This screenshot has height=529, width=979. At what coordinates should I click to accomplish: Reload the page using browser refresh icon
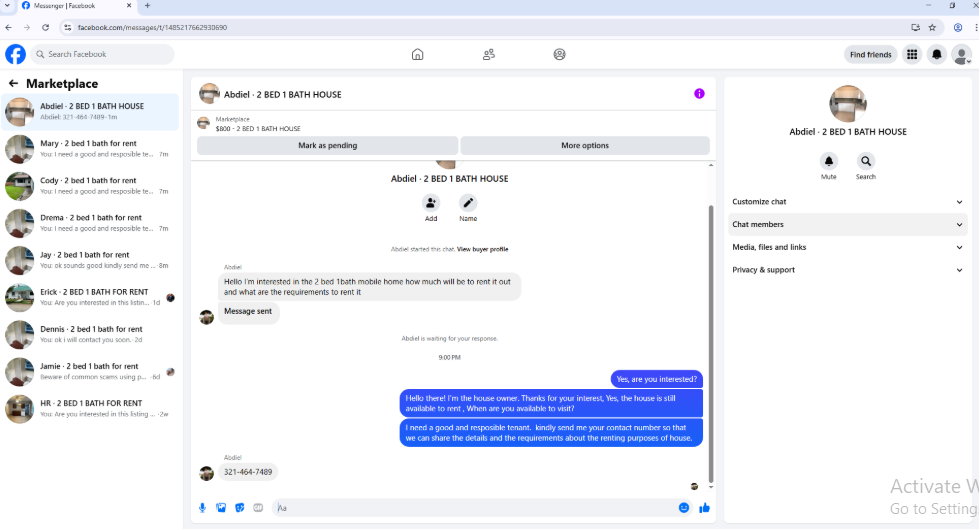[x=46, y=27]
